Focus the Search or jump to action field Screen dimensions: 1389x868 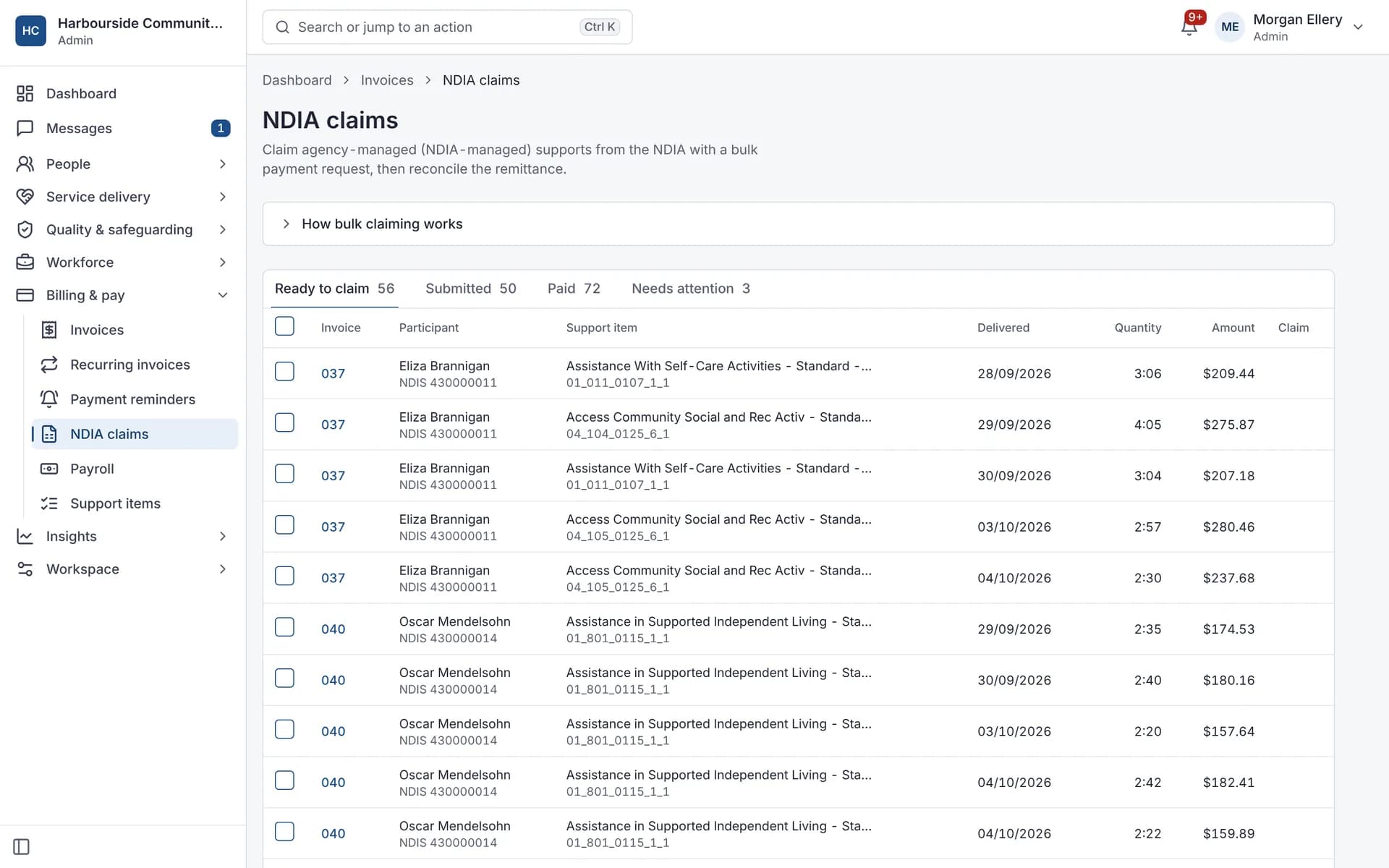(x=447, y=27)
